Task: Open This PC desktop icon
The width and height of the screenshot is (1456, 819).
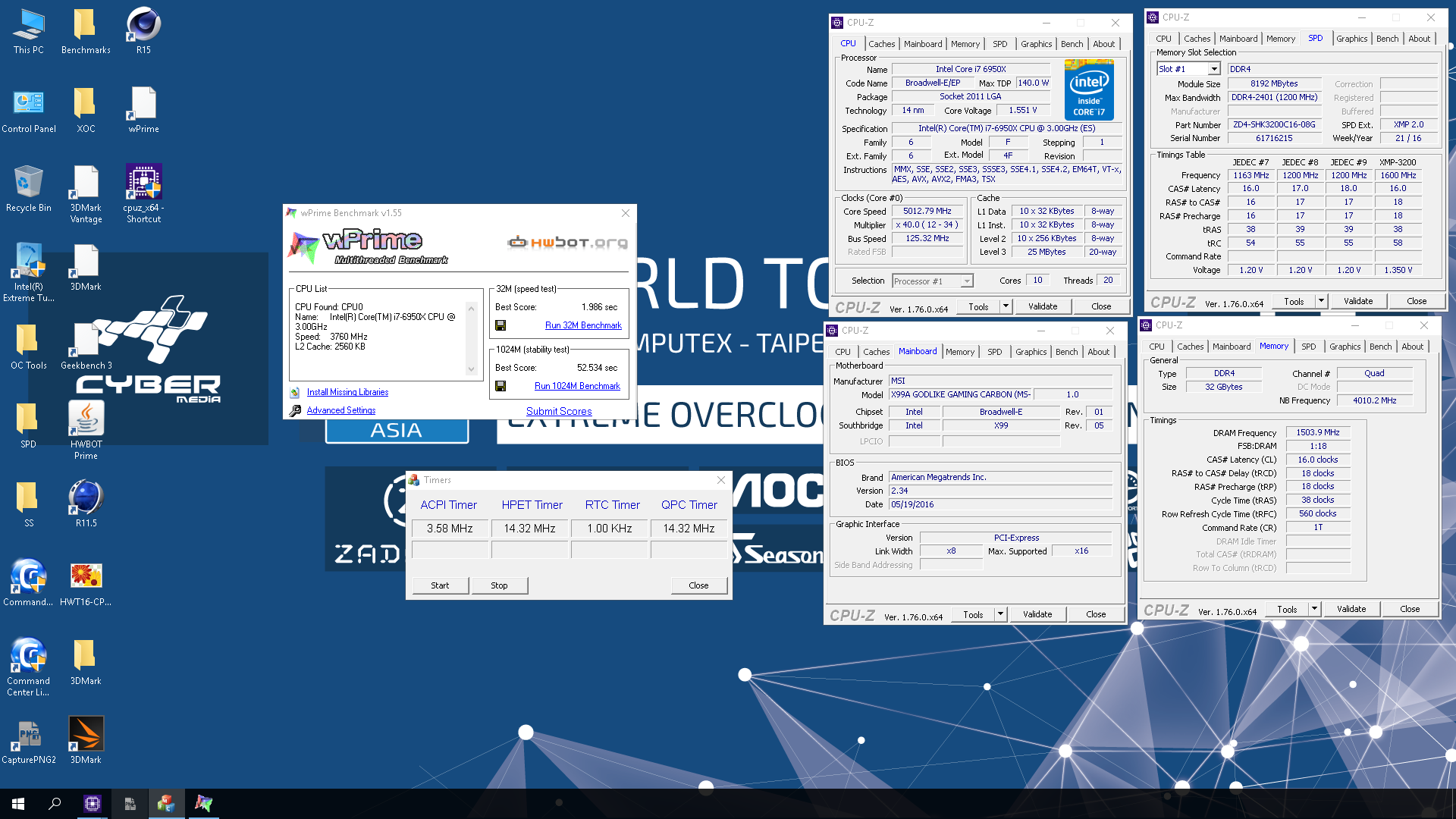Action: point(29,32)
